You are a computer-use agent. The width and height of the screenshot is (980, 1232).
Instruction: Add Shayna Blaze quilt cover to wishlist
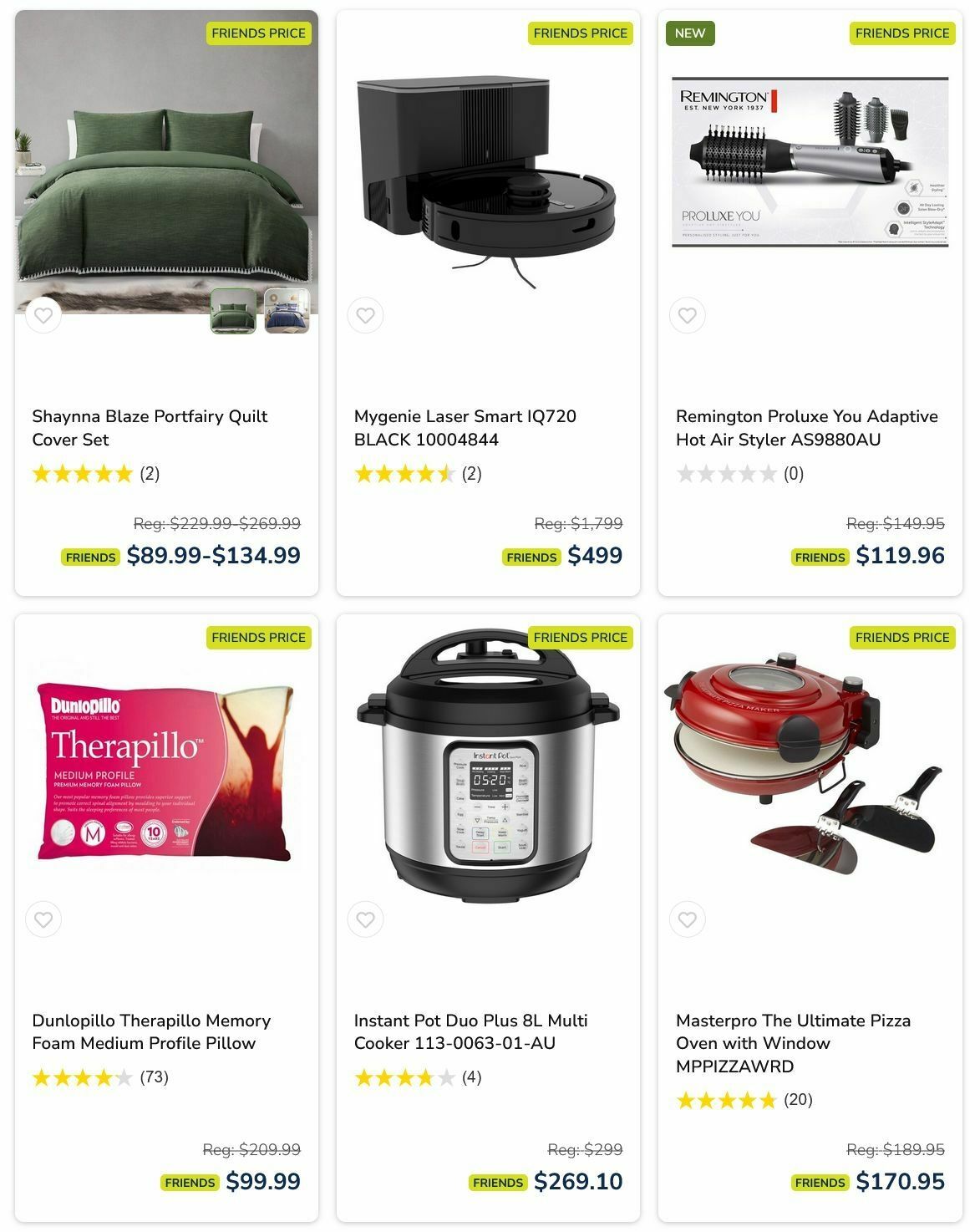click(43, 315)
